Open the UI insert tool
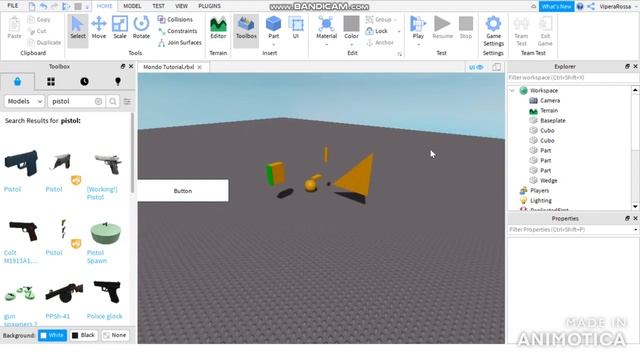Screen dimensions: 640x360 coord(296,28)
